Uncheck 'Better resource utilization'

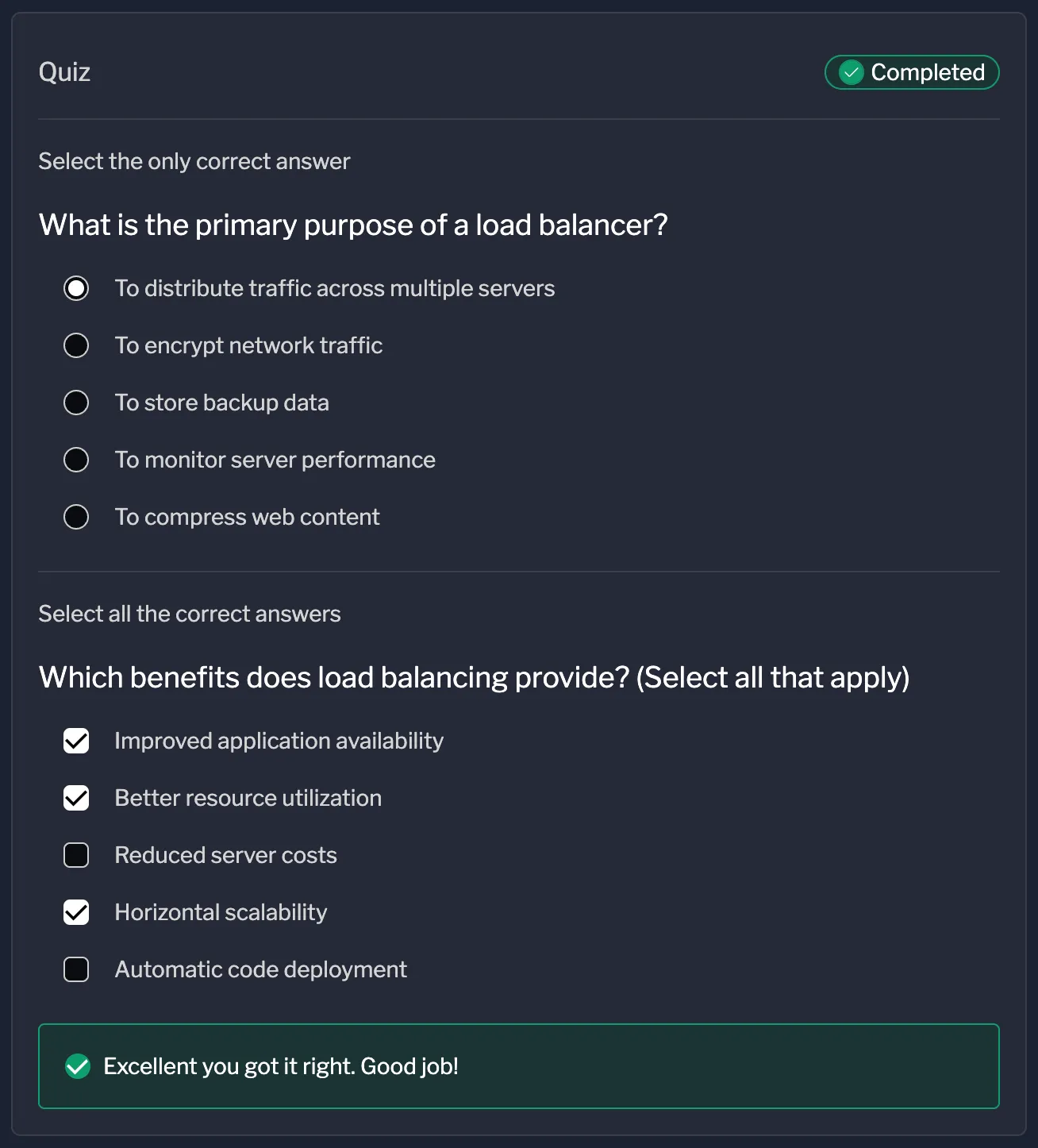[76, 798]
